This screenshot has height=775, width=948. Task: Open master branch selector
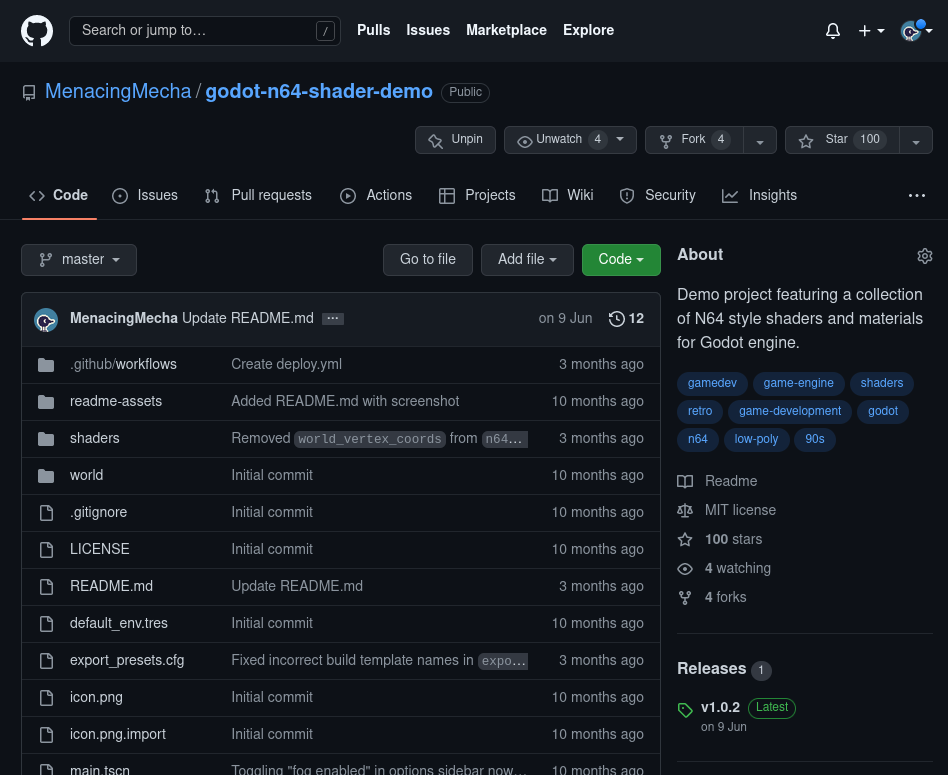(79, 260)
